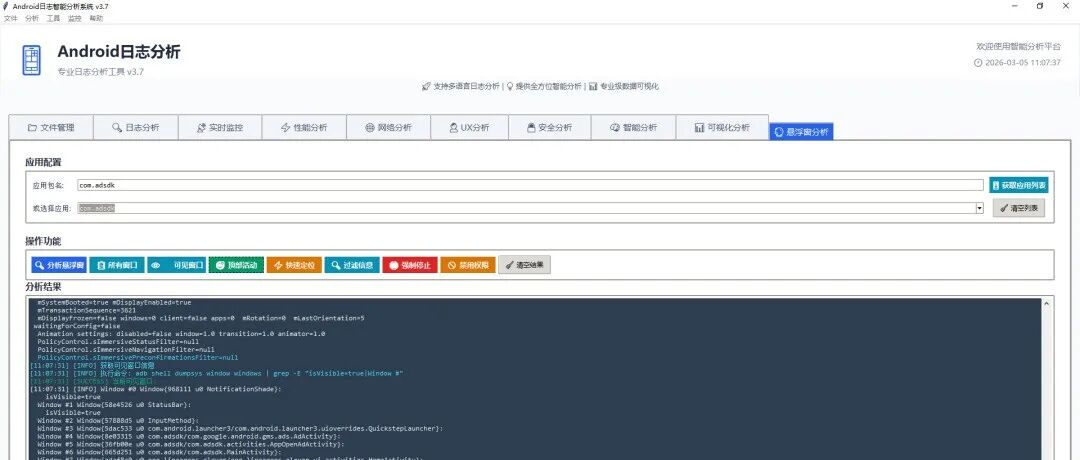This screenshot has width=1080, height=460.
Task: Click the 可见窗口 eye button
Action: (x=176, y=265)
